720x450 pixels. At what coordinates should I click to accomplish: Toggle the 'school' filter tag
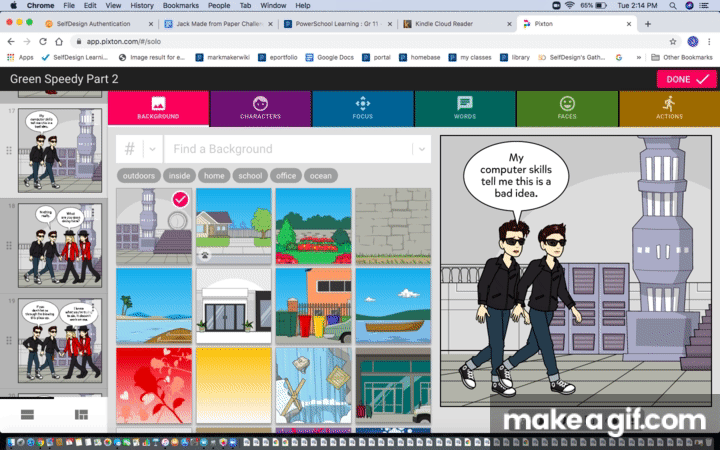(x=250, y=175)
